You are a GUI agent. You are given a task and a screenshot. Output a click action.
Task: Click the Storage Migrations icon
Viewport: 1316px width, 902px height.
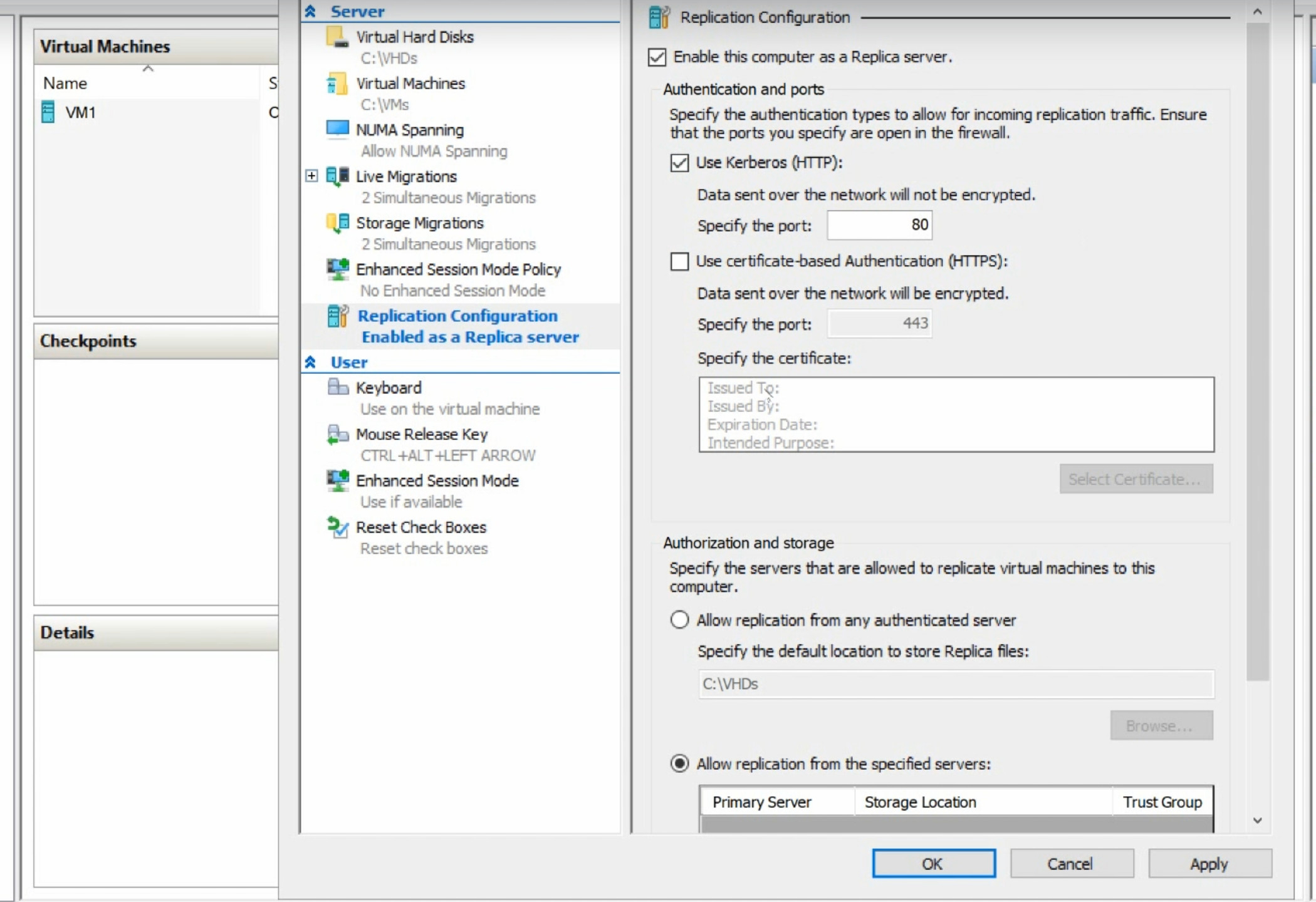point(337,223)
